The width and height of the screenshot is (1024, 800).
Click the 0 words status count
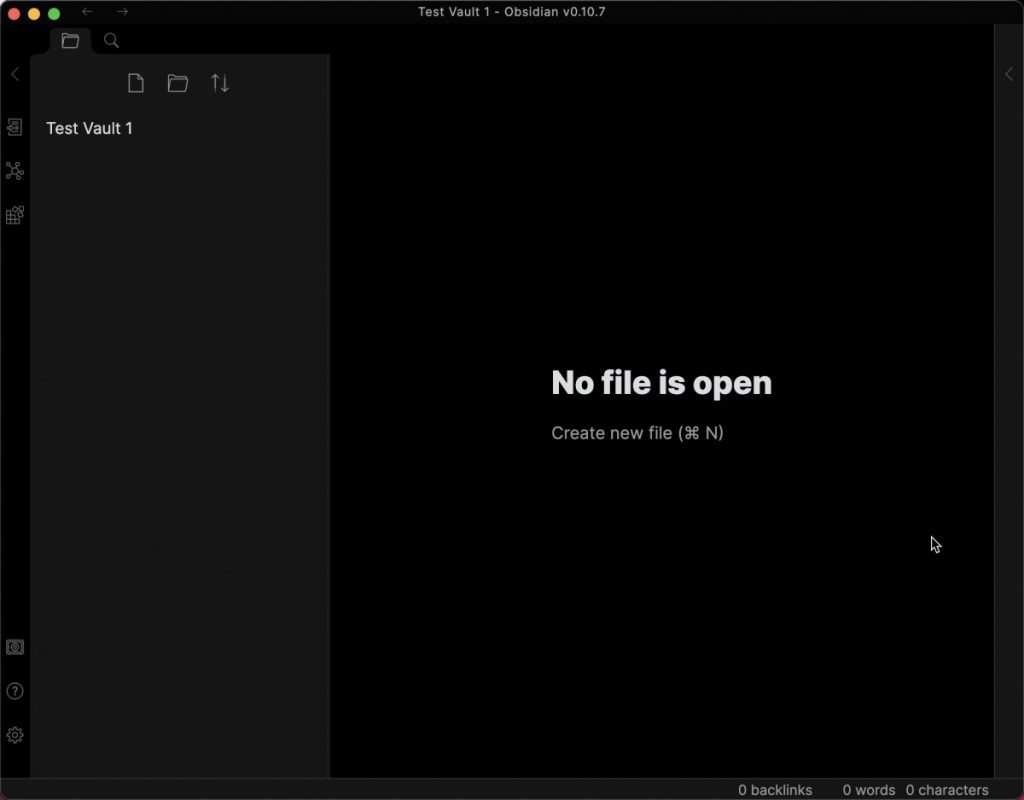coord(869,790)
